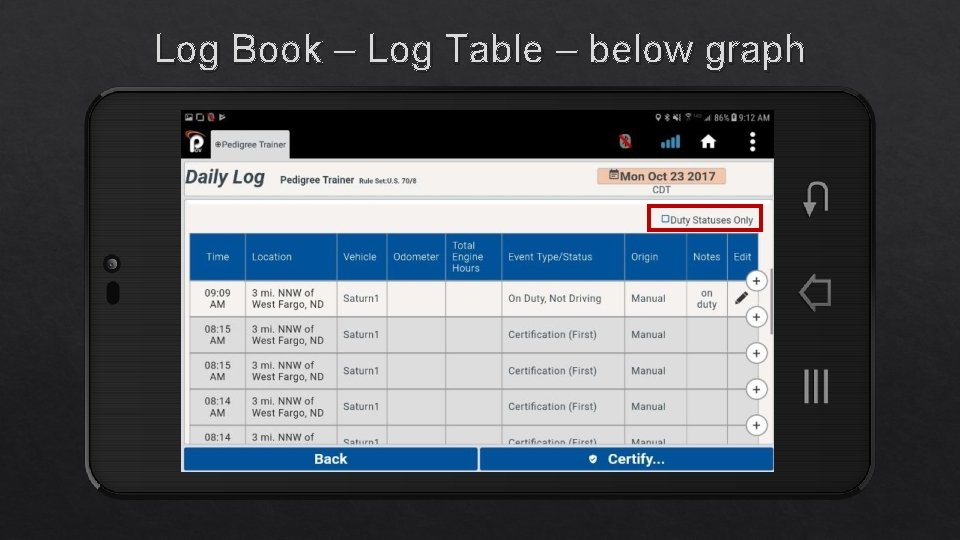
Task: Open the Mon Oct 23 2017 date picker
Action: point(661,176)
